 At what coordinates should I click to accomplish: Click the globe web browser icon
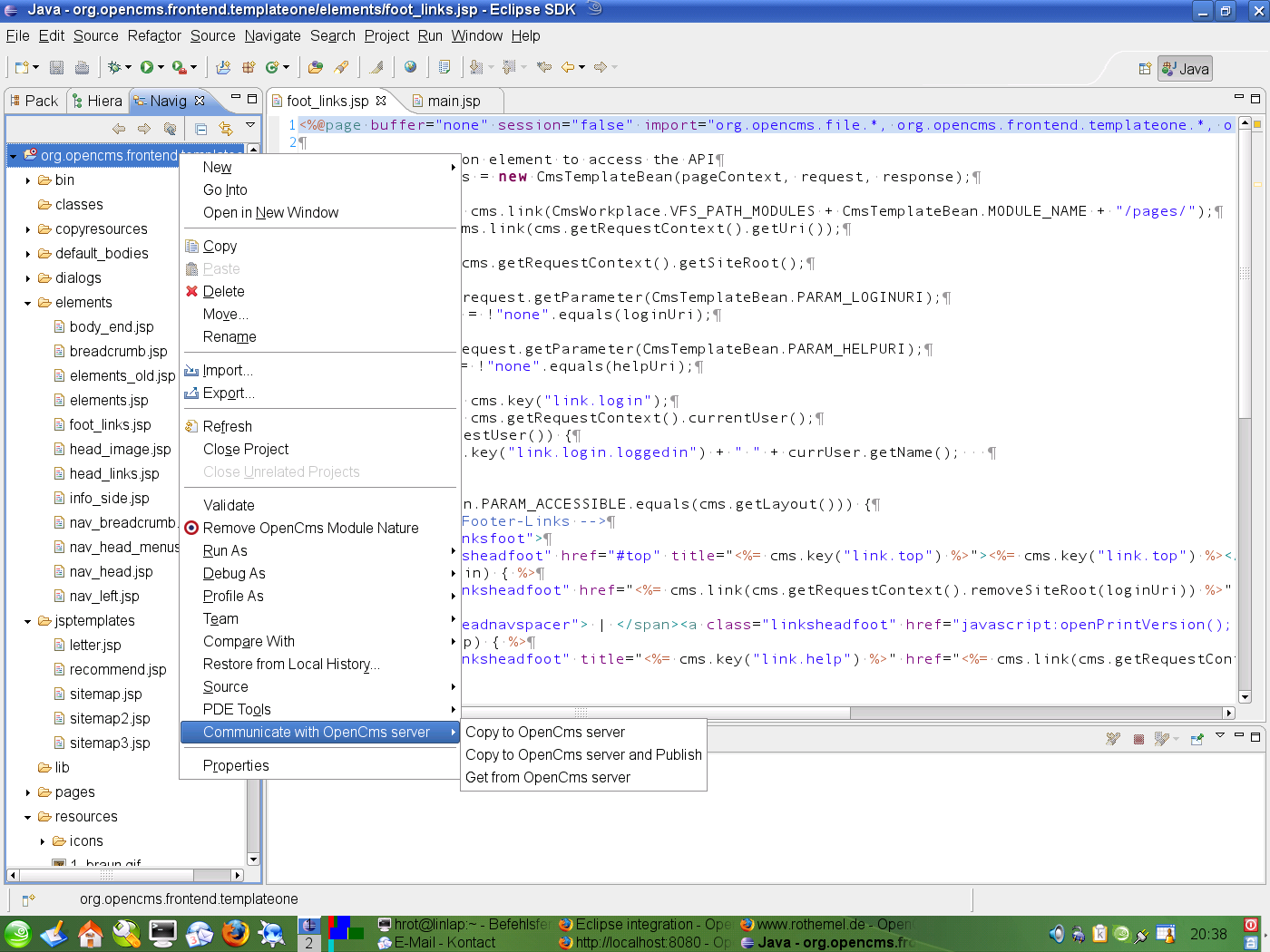coord(410,67)
